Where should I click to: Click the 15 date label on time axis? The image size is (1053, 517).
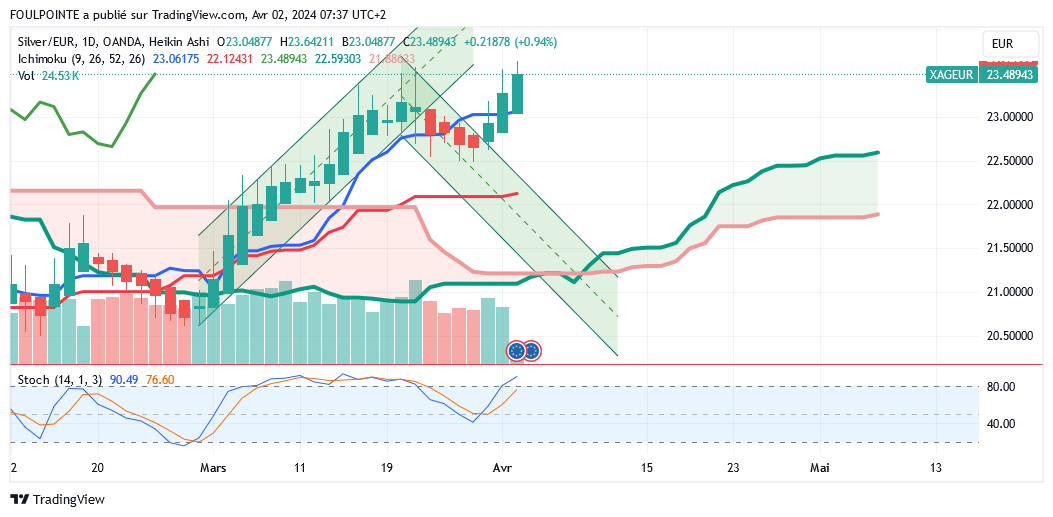[646, 468]
